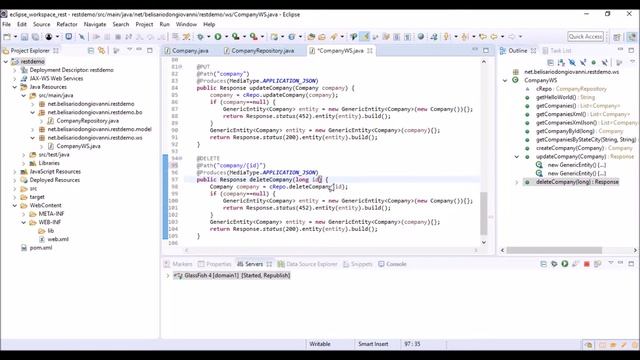Click the Quick Access search field
This screenshot has width=640, height=360.
pos(585,37)
